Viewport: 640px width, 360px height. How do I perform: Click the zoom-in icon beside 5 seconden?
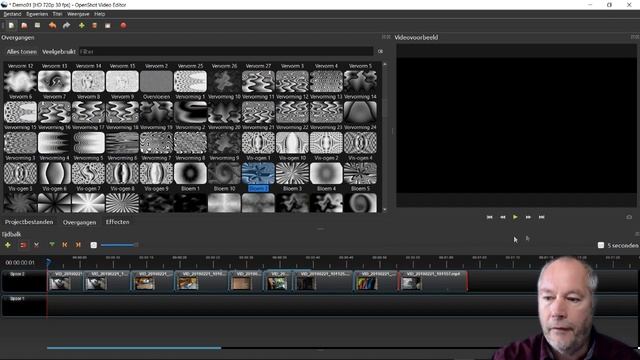point(601,245)
